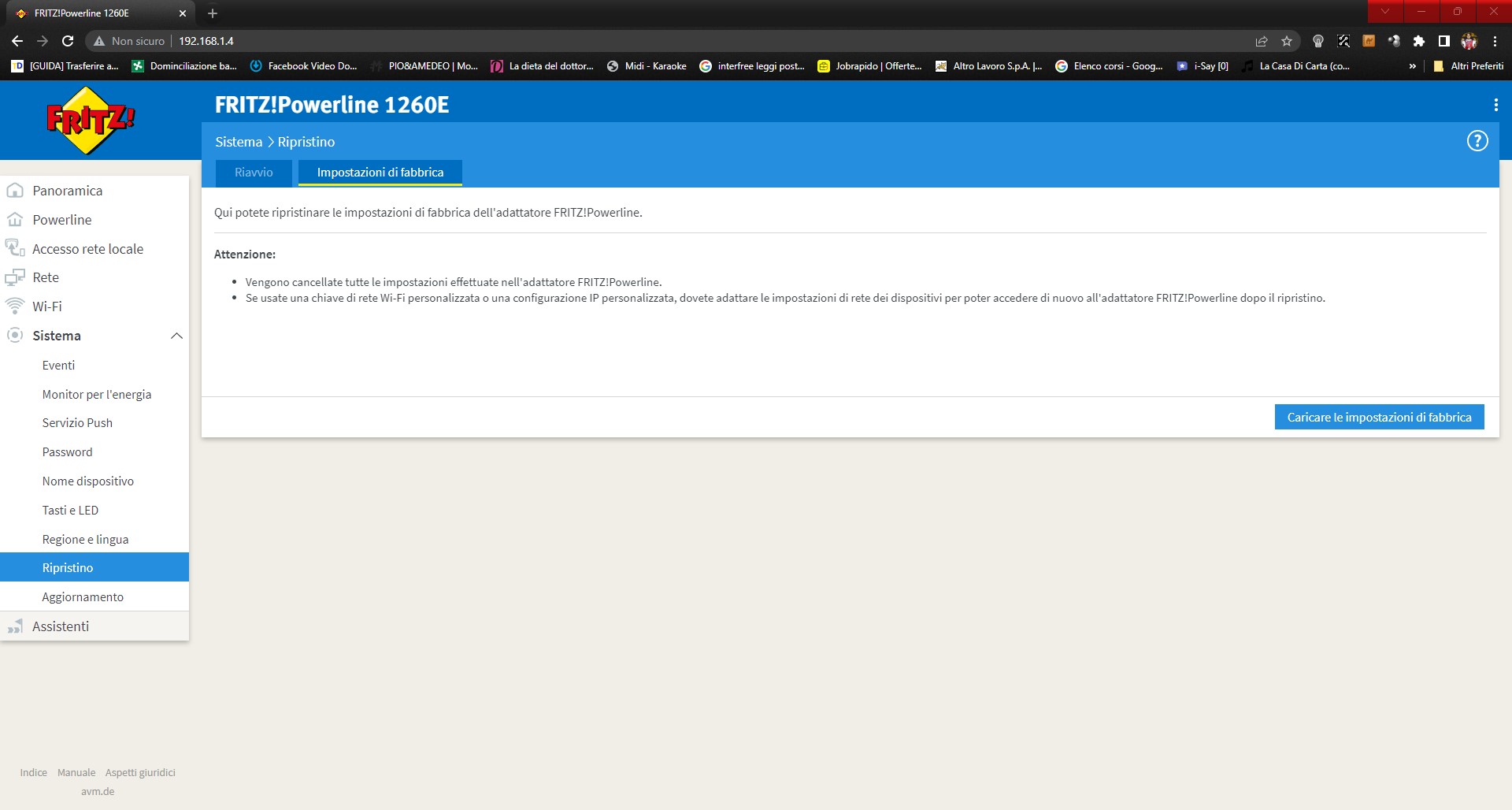Open the i-Say [0] bookmark
1512x810 pixels.
[x=1203, y=66]
